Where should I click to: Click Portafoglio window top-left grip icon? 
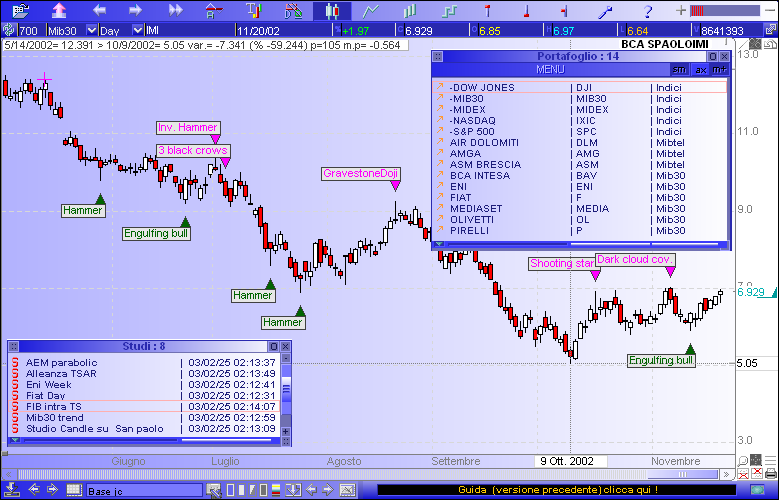point(438,56)
